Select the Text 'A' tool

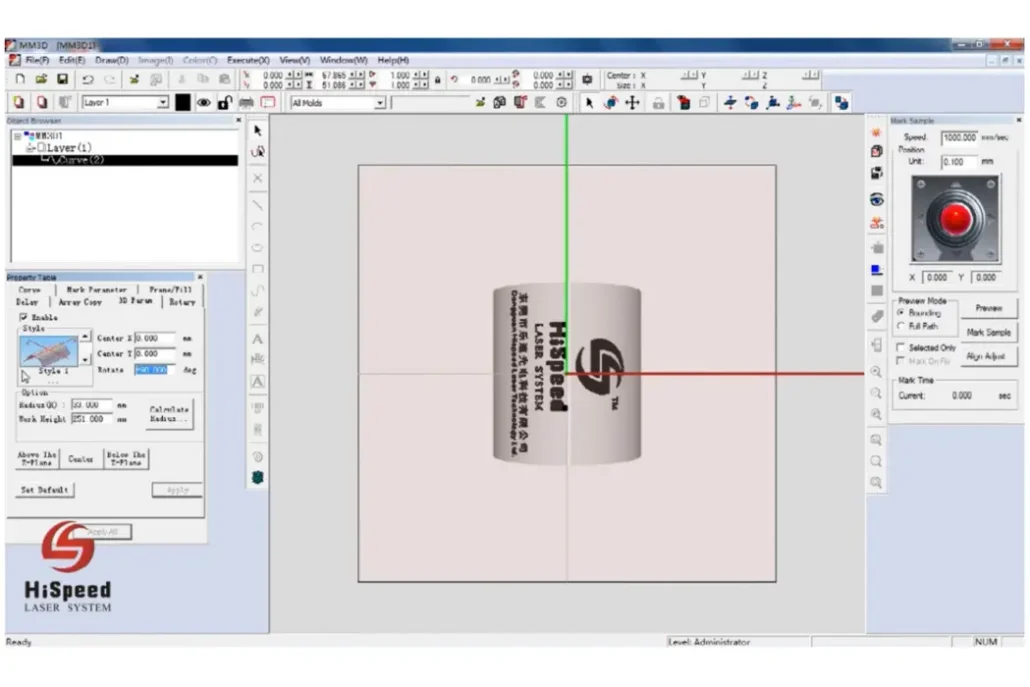(258, 339)
